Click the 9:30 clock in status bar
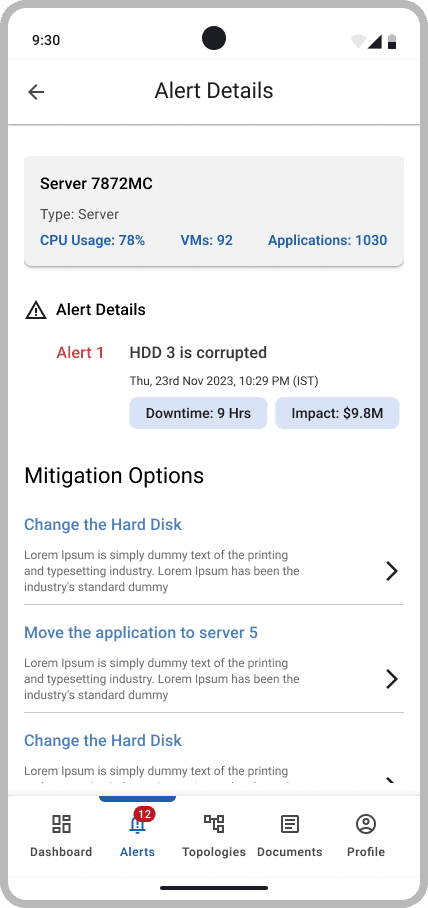 pyautogui.click(x=46, y=41)
